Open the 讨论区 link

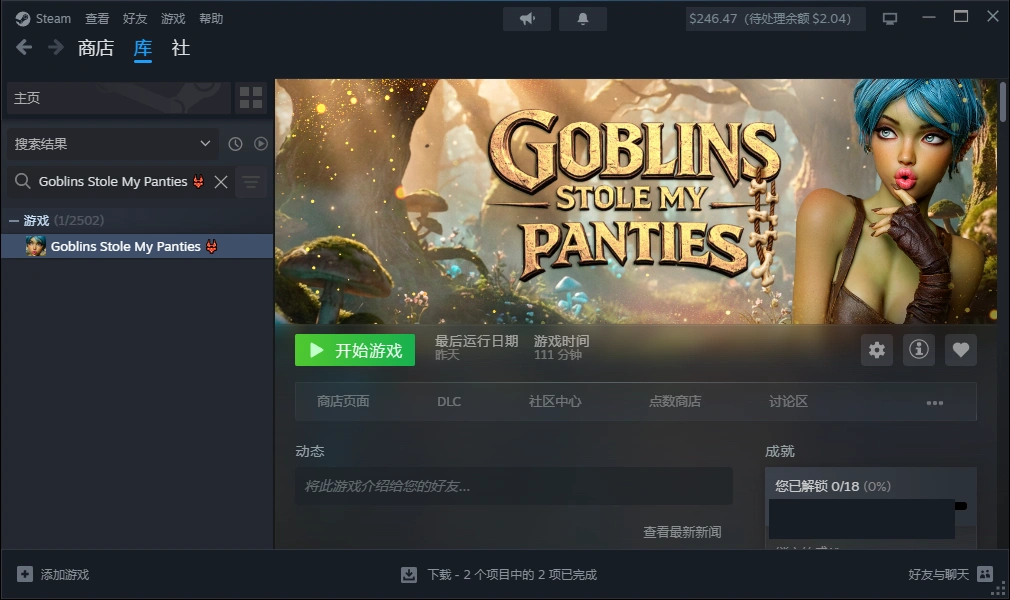(788, 402)
